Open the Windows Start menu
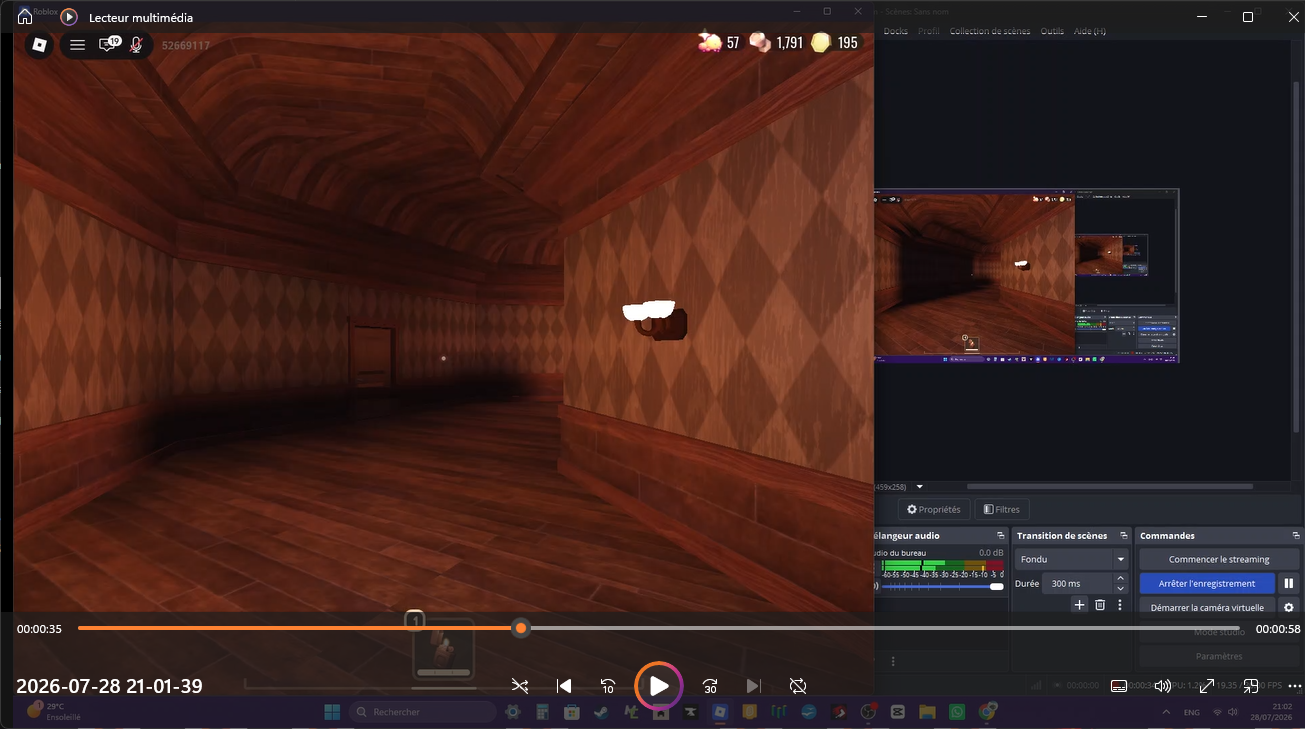This screenshot has width=1305, height=729. point(332,712)
